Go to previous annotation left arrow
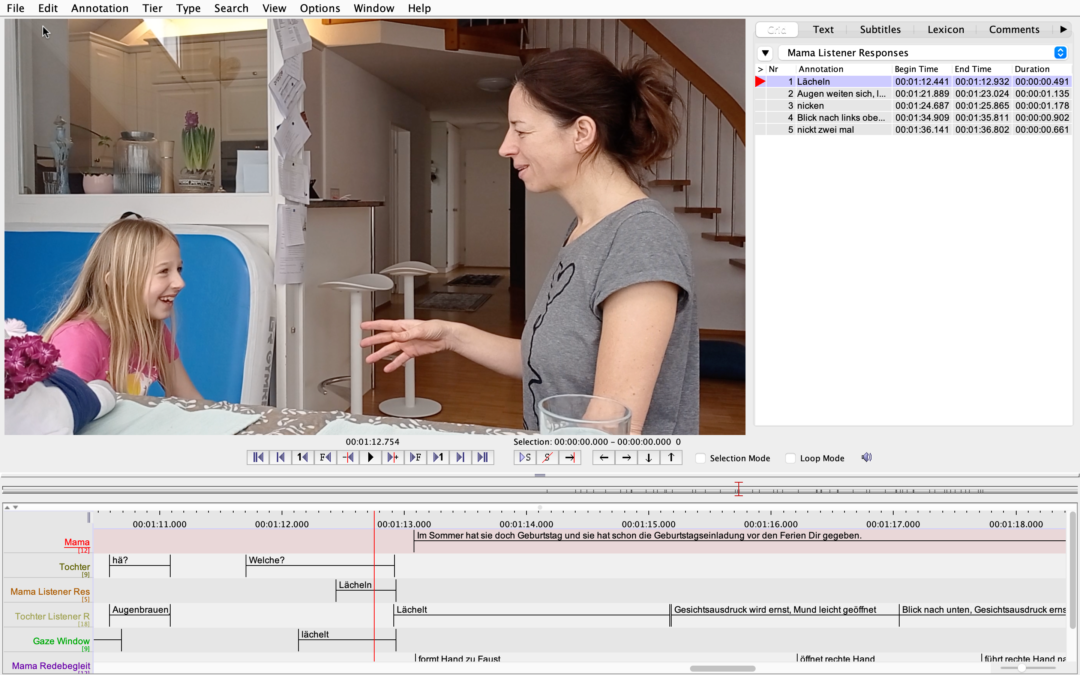This screenshot has height=675, width=1080. [x=604, y=457]
